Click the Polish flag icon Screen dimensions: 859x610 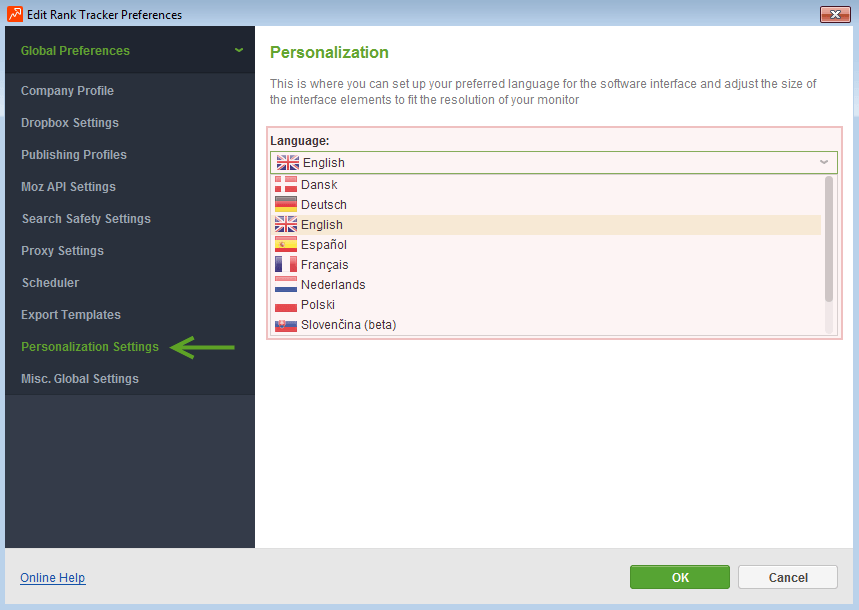pyautogui.click(x=285, y=304)
